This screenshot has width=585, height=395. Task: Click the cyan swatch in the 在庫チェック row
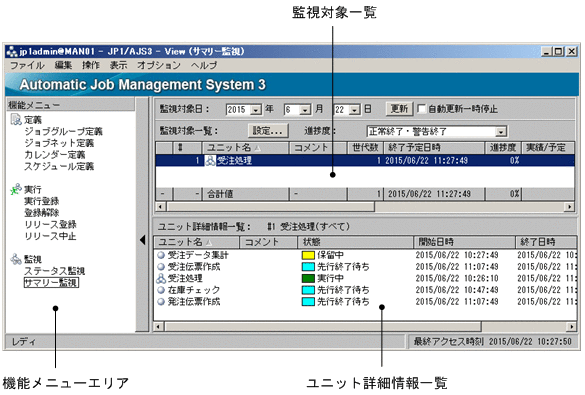point(308,290)
